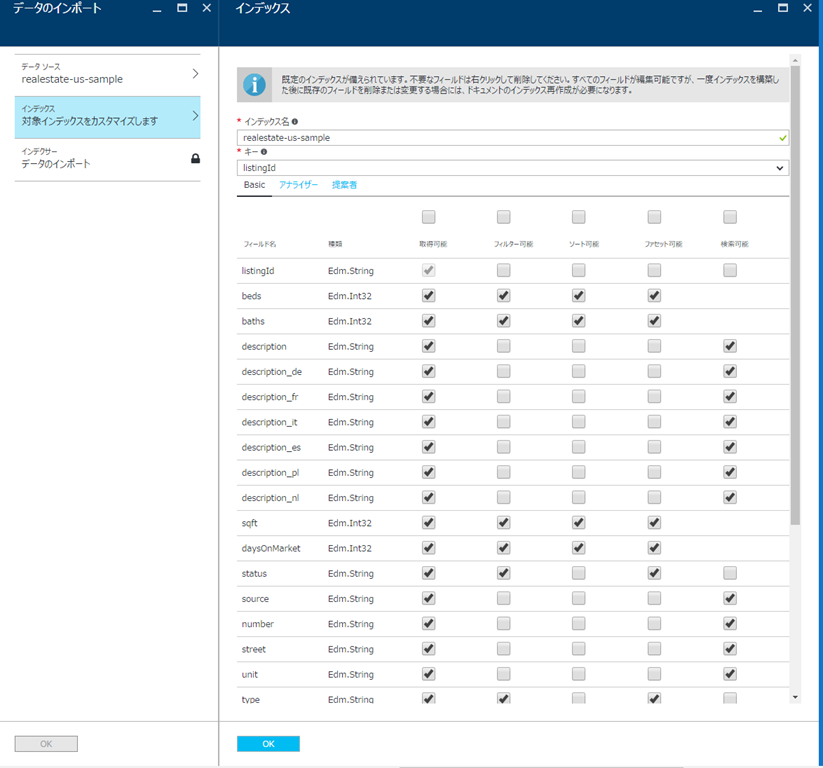Minimize the データのインポート blade
The image size is (823, 768).
pos(157,8)
